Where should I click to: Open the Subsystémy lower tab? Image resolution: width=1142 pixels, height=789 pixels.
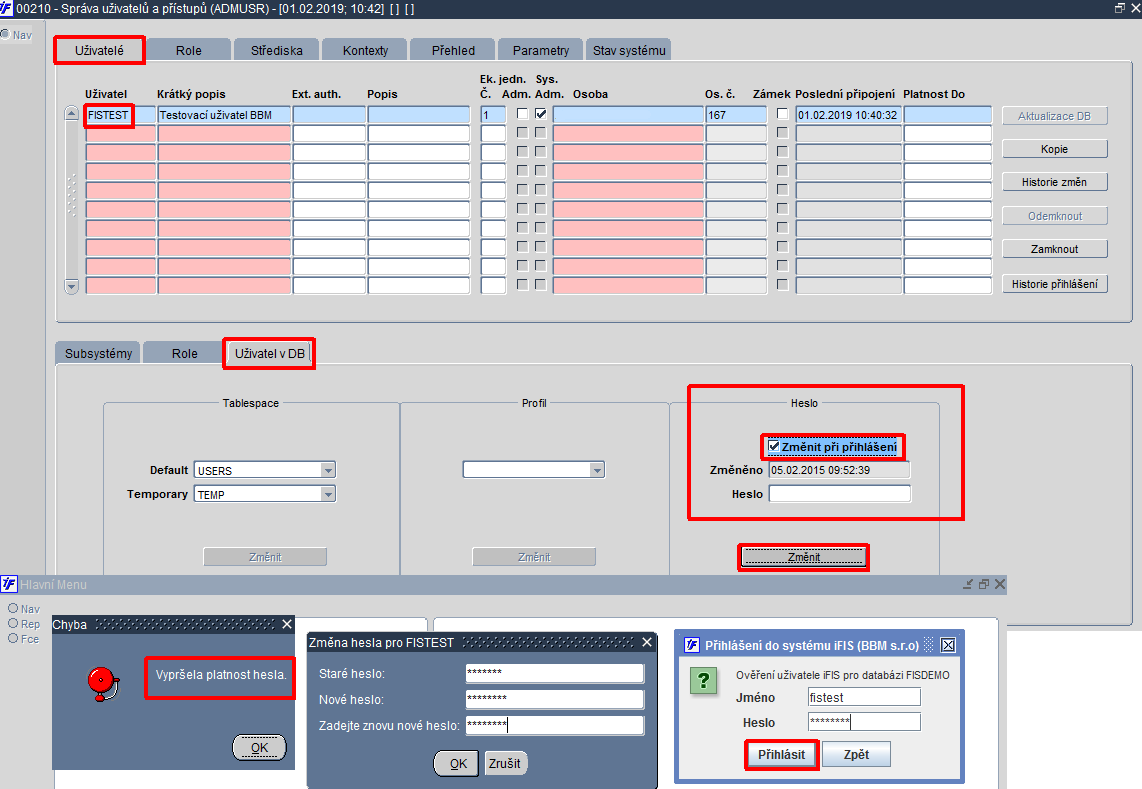[98, 353]
